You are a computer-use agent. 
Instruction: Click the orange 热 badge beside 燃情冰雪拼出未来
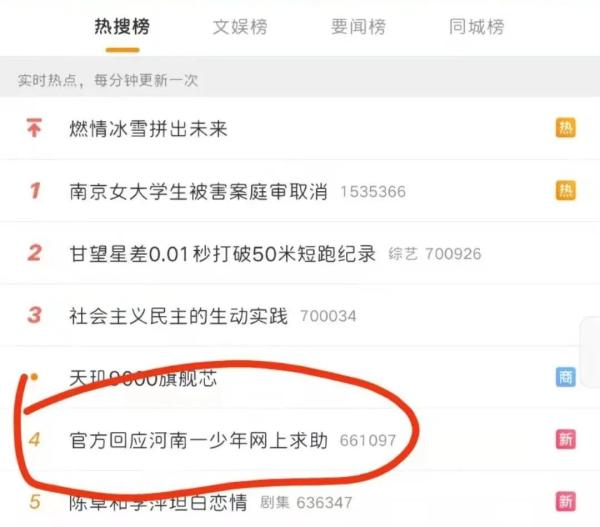pos(566,128)
